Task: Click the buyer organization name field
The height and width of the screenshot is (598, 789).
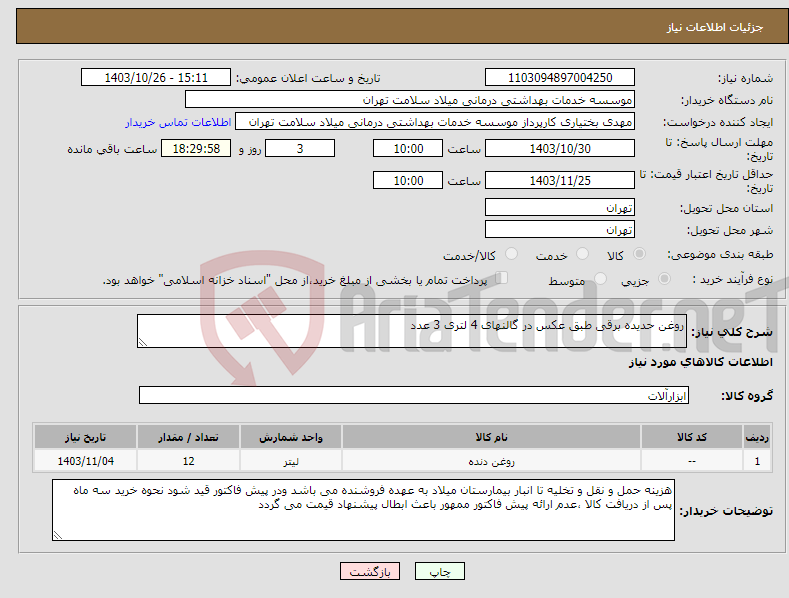Action: coord(410,100)
